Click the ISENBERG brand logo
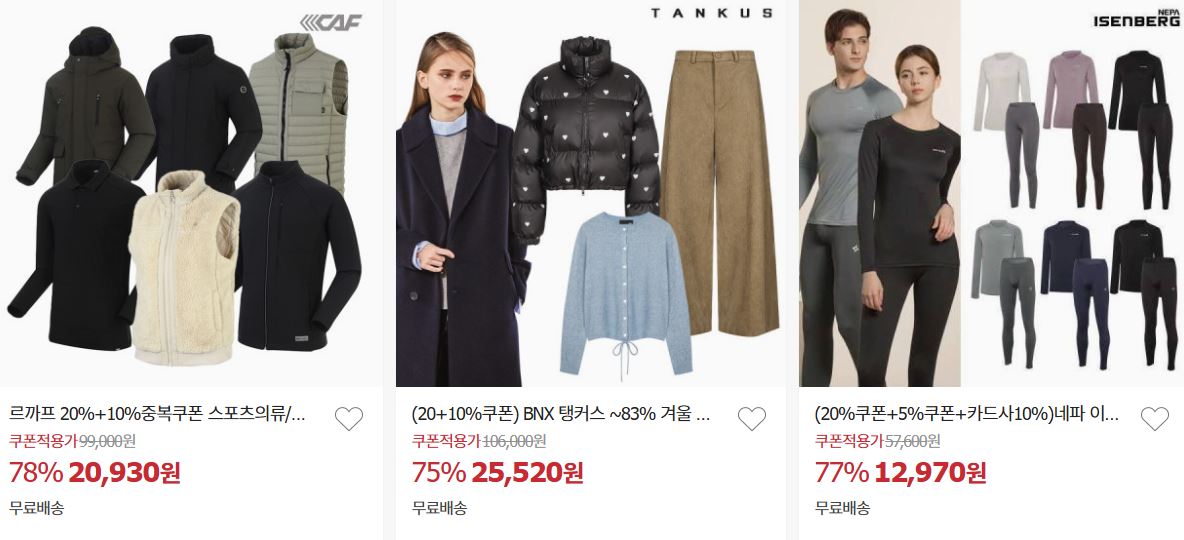This screenshot has width=1184, height=540. pyautogui.click(x=1136, y=18)
